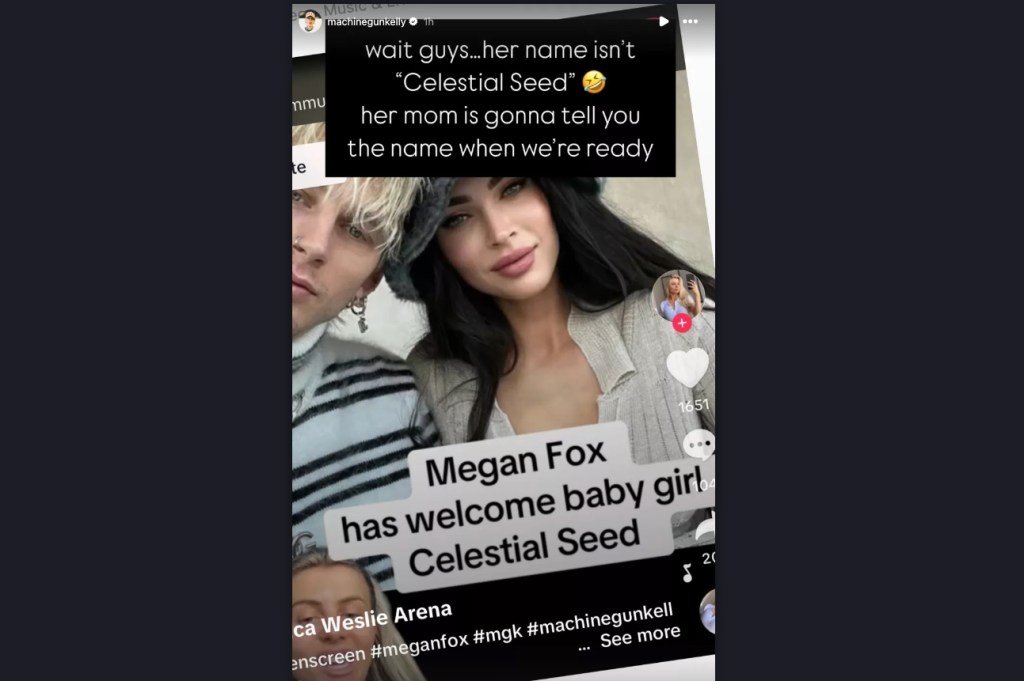1024x681 pixels.
Task: Click the Weslie Arena creator name
Action: (x=386, y=618)
